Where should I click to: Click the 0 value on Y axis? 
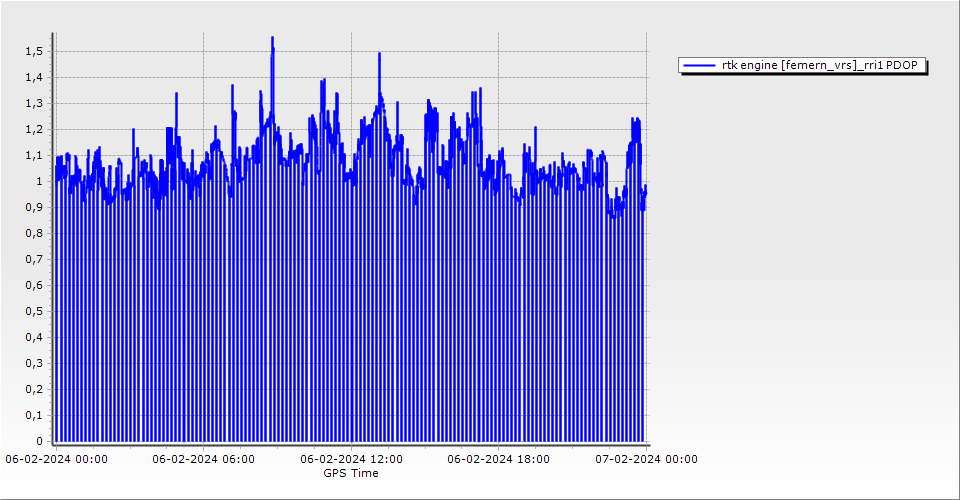(39, 441)
